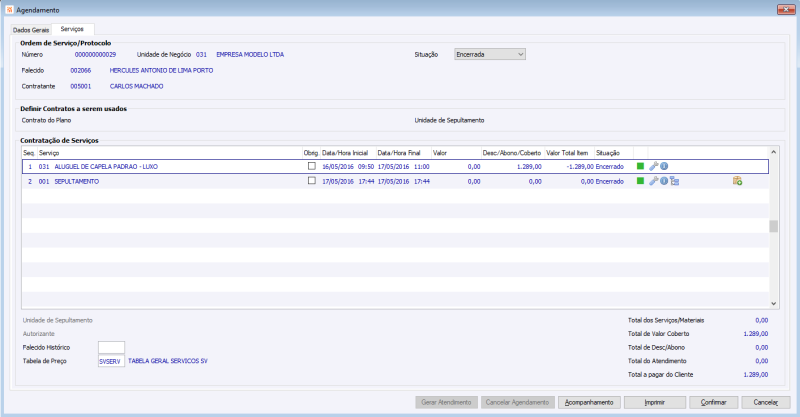
Task: Click order number 000000000029
Action: click(x=95, y=54)
